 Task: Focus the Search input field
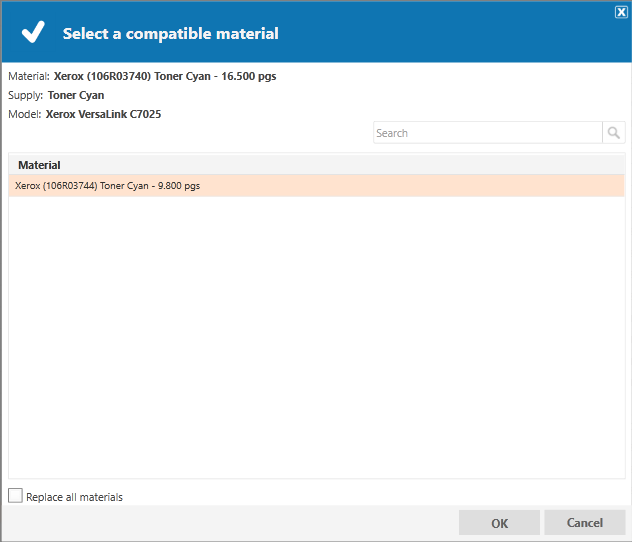click(x=488, y=133)
